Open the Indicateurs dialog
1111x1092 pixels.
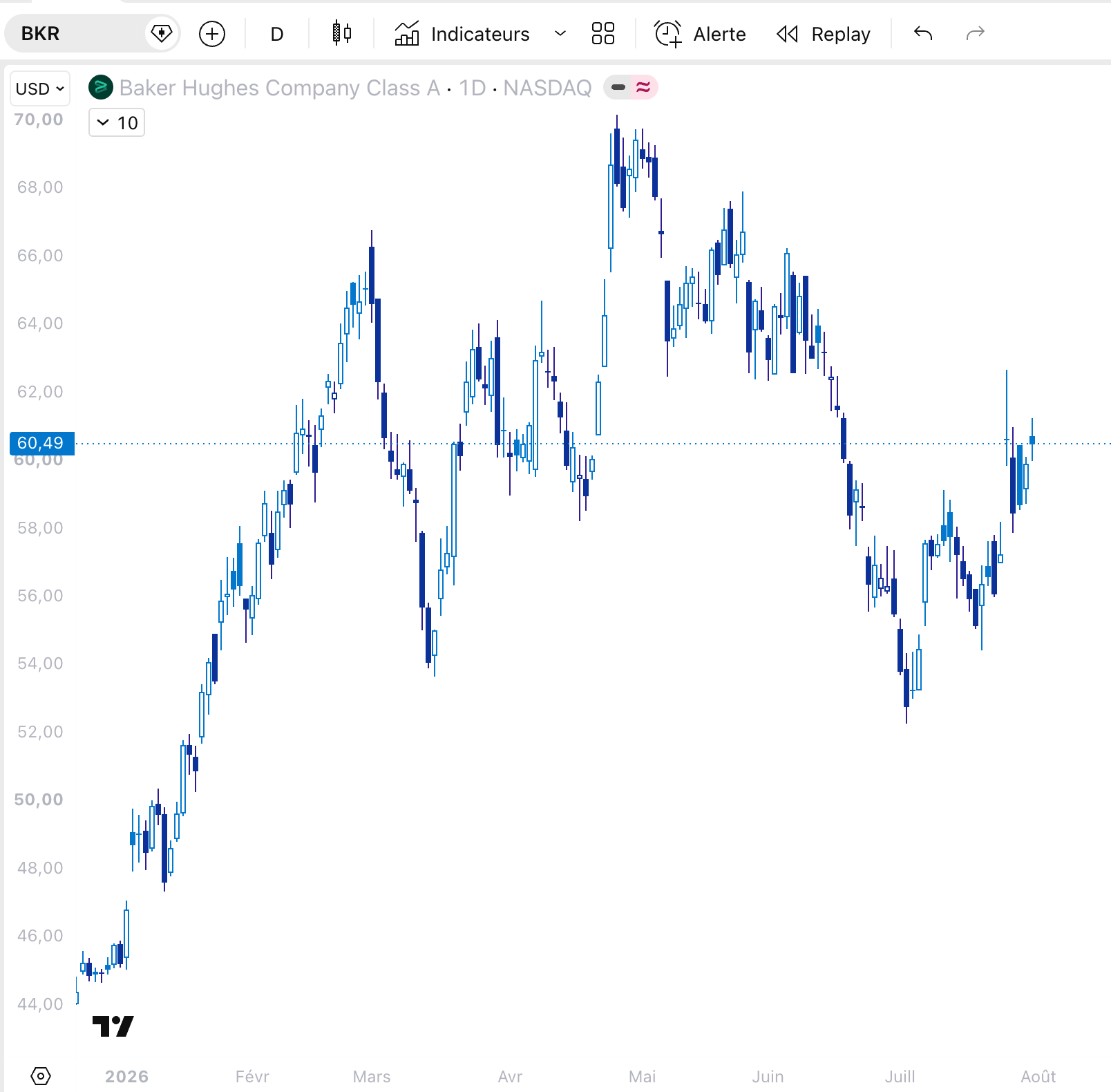pyautogui.click(x=462, y=34)
